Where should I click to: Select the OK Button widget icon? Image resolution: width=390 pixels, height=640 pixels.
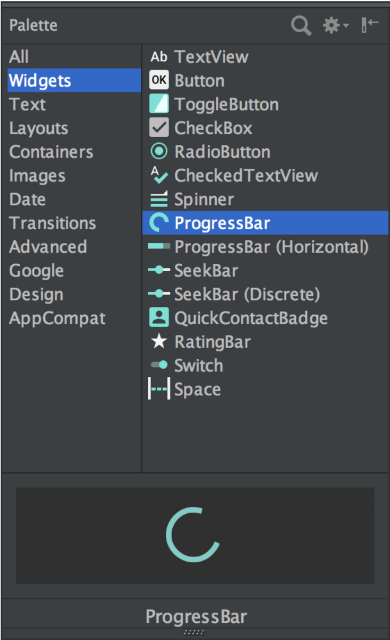point(159,80)
